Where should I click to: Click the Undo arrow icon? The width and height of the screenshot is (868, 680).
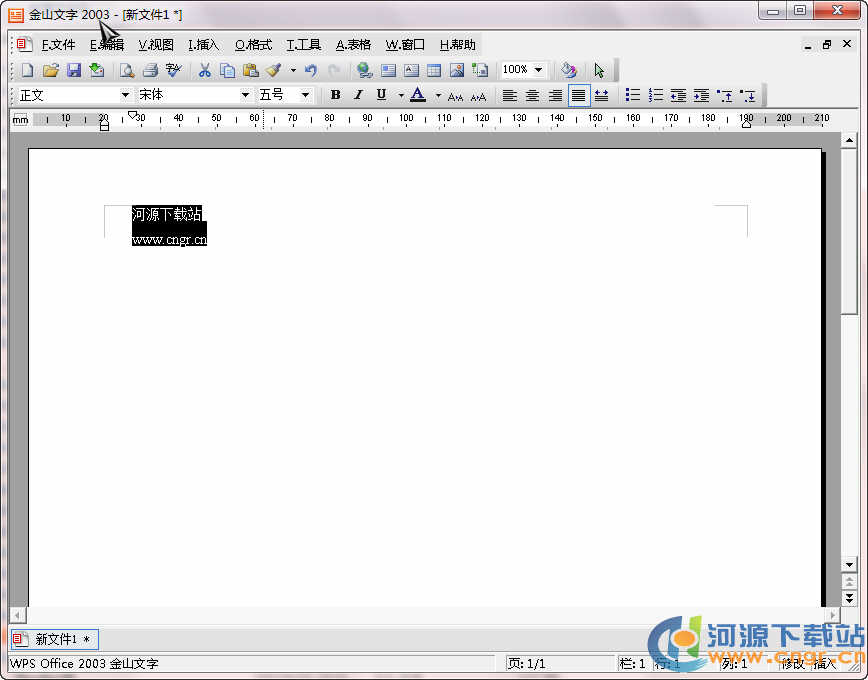pos(310,70)
